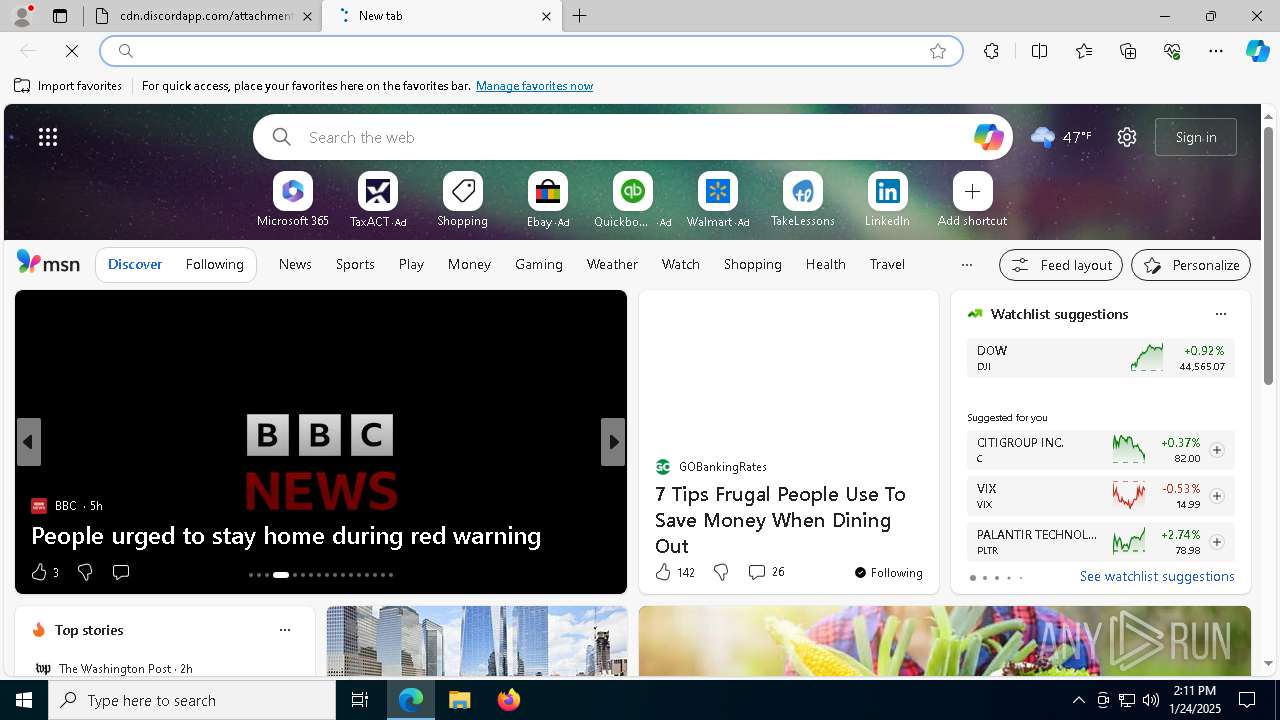Open Edge Settings and more menu
This screenshot has width=1280, height=720.
(1216, 51)
